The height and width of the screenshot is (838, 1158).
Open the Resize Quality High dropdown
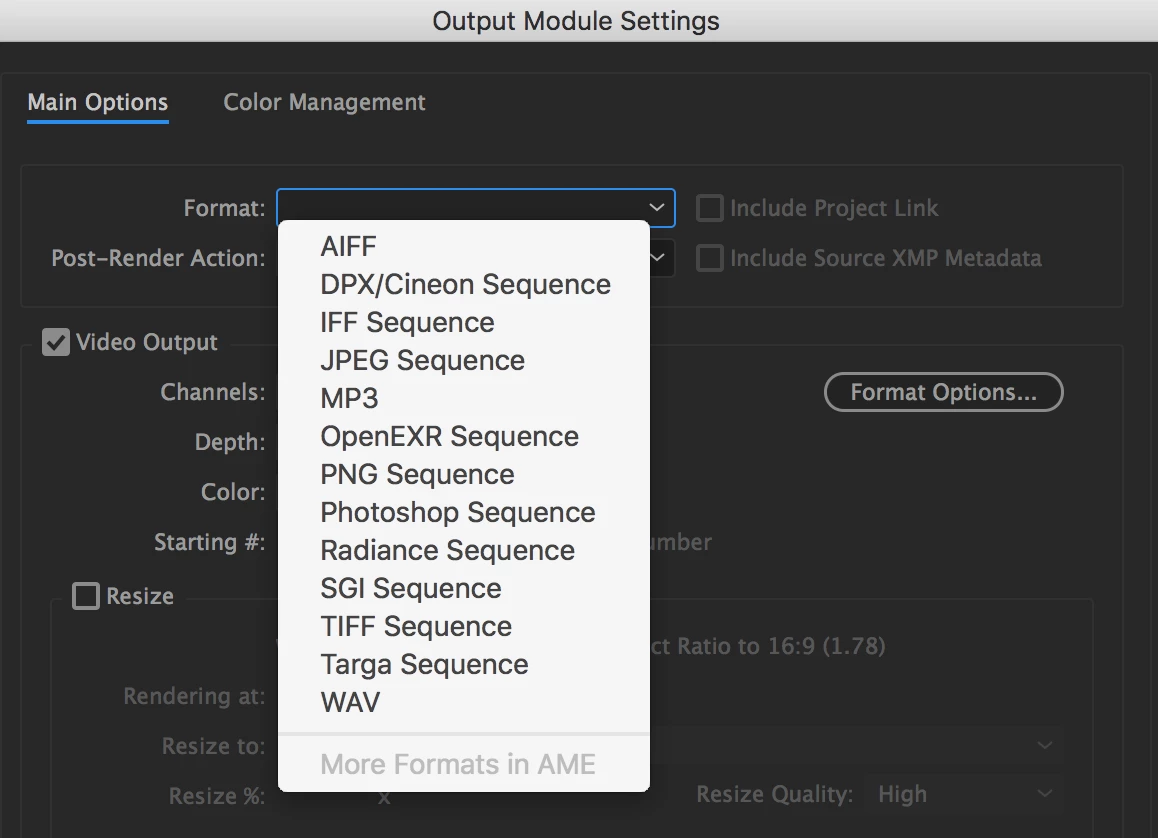[x=960, y=795]
